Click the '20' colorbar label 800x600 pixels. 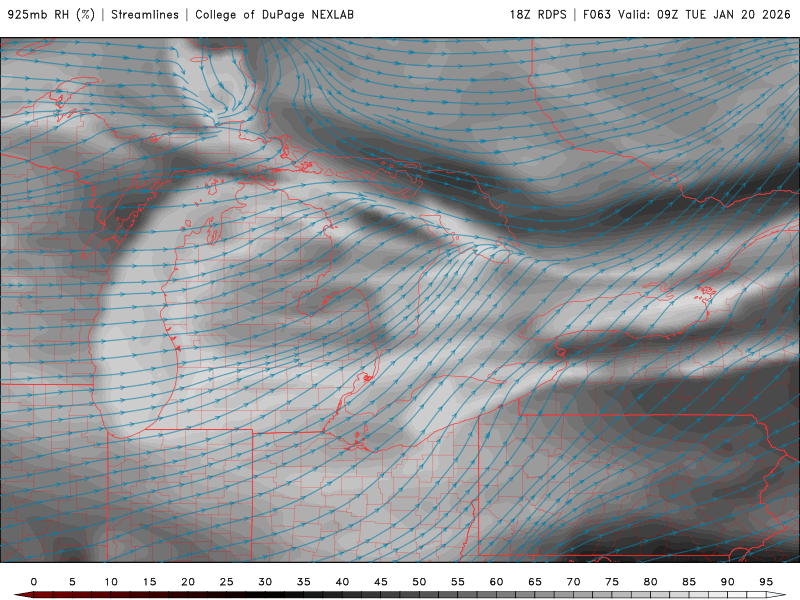pos(188,582)
